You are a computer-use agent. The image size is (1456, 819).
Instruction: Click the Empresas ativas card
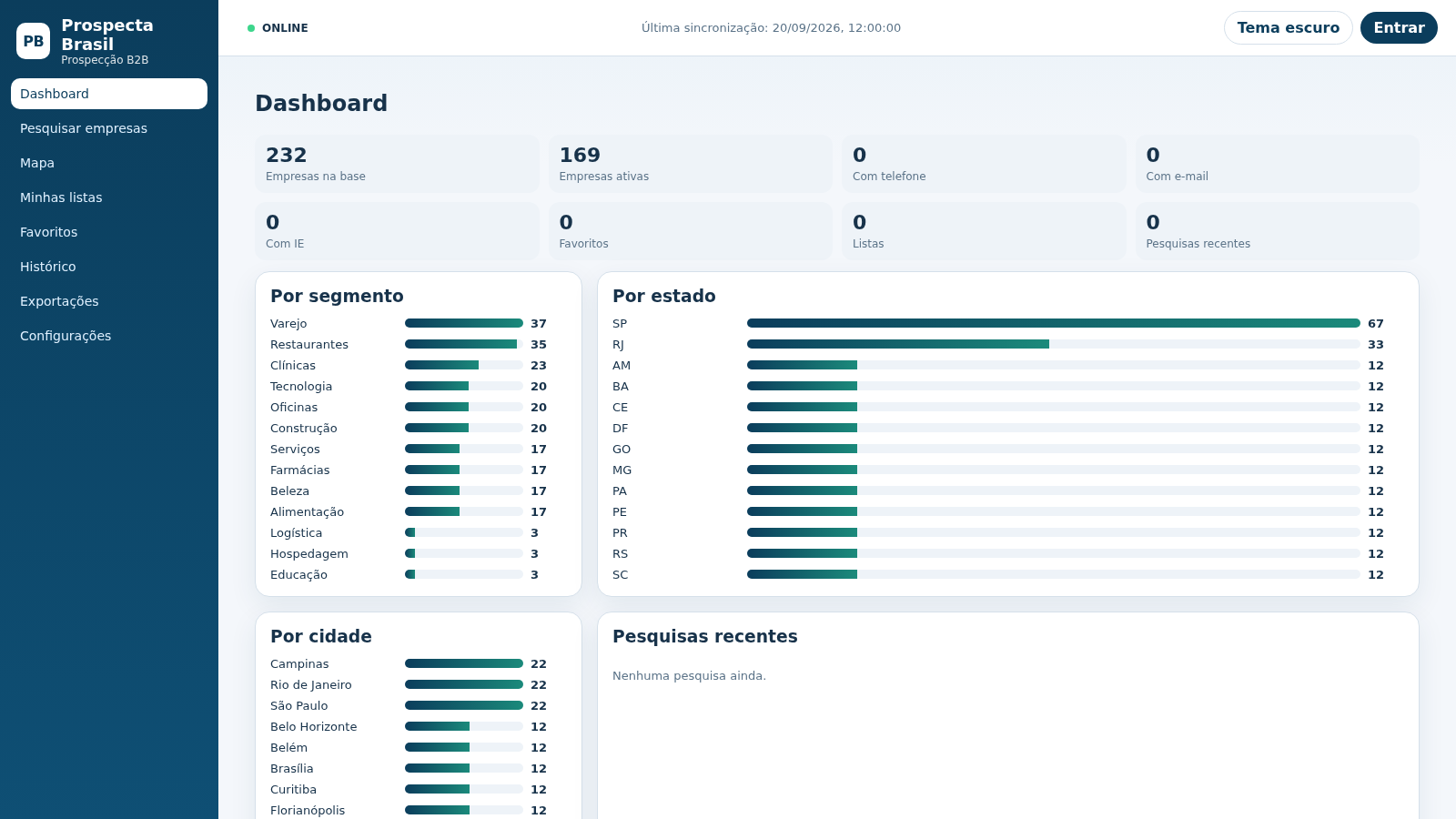point(691,164)
